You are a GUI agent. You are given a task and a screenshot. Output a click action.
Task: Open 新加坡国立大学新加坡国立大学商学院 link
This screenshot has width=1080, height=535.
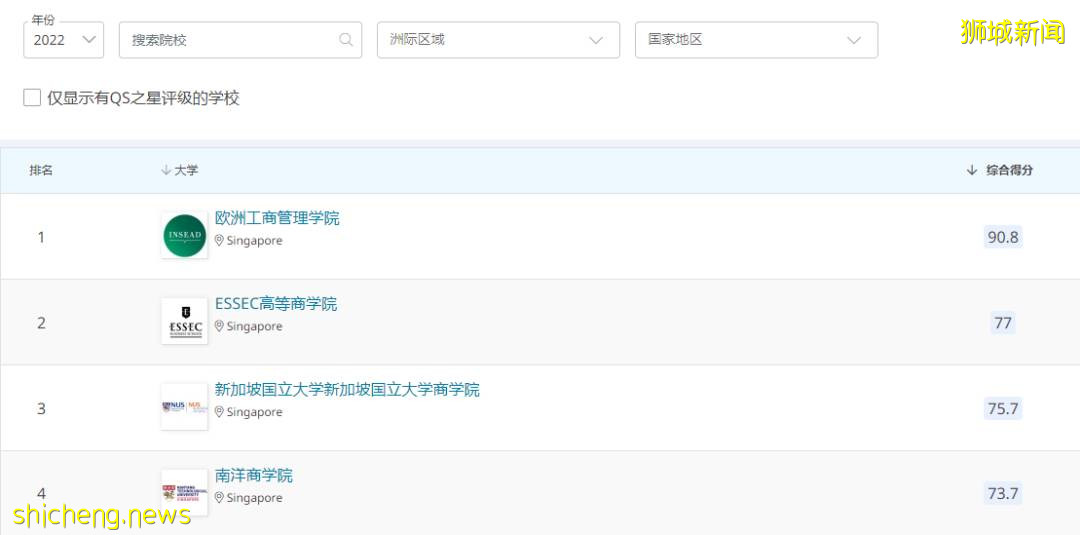point(347,390)
